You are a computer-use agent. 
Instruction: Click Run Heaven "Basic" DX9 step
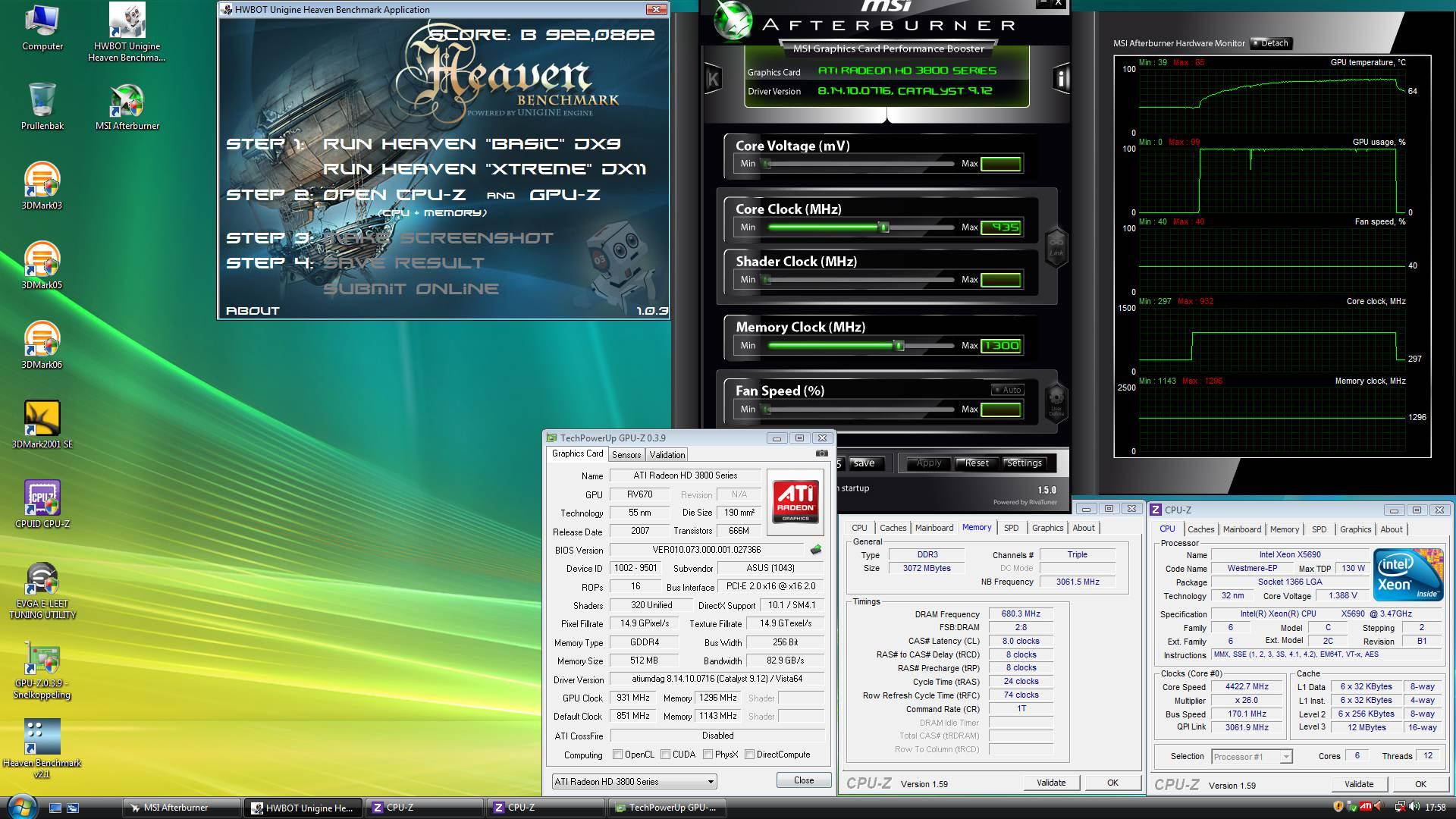(472, 144)
